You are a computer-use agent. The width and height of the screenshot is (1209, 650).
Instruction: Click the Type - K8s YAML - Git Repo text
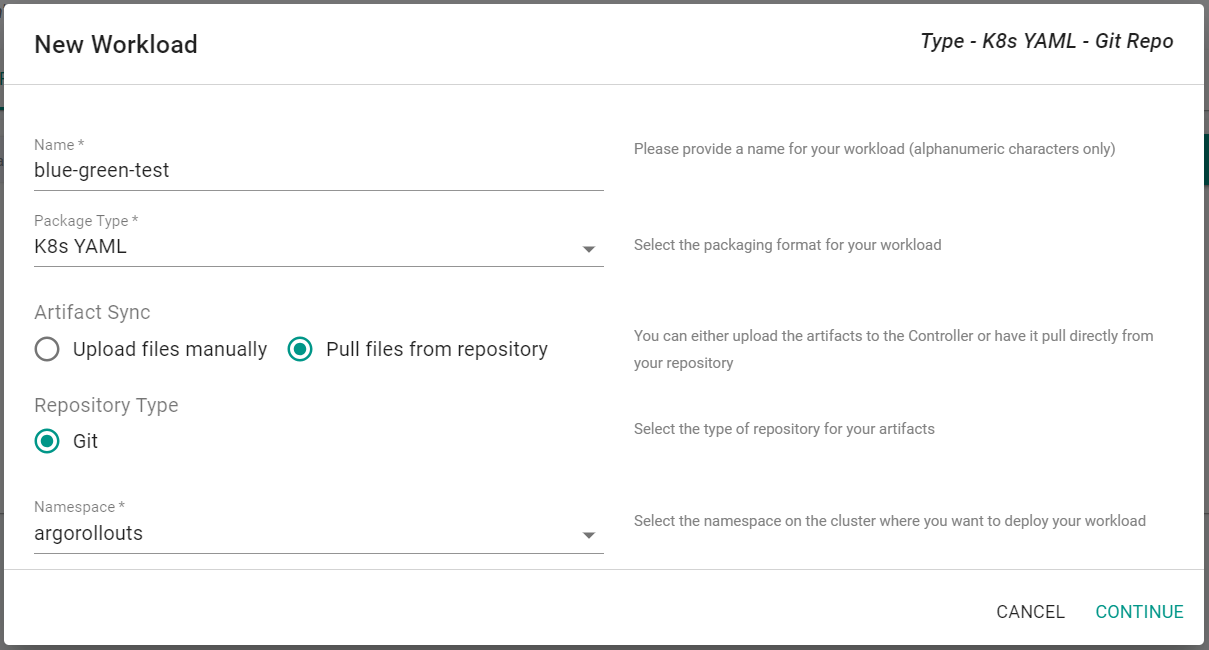[1046, 42]
